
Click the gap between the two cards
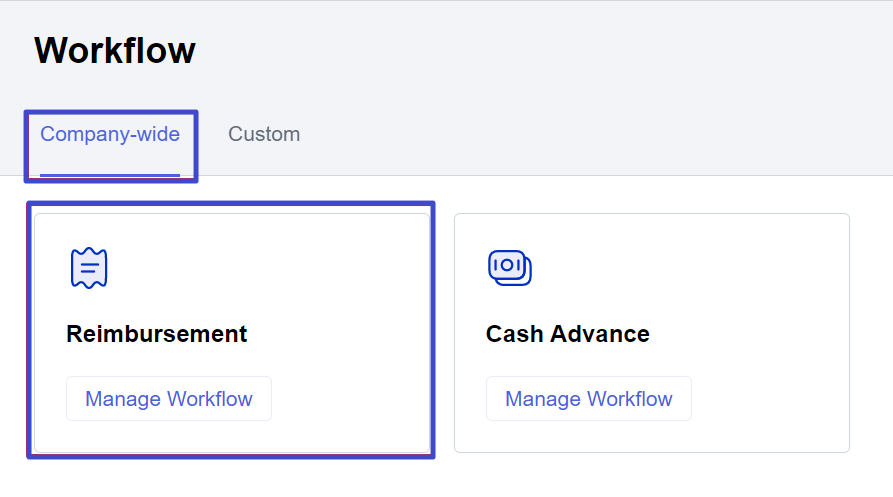pyautogui.click(x=444, y=330)
